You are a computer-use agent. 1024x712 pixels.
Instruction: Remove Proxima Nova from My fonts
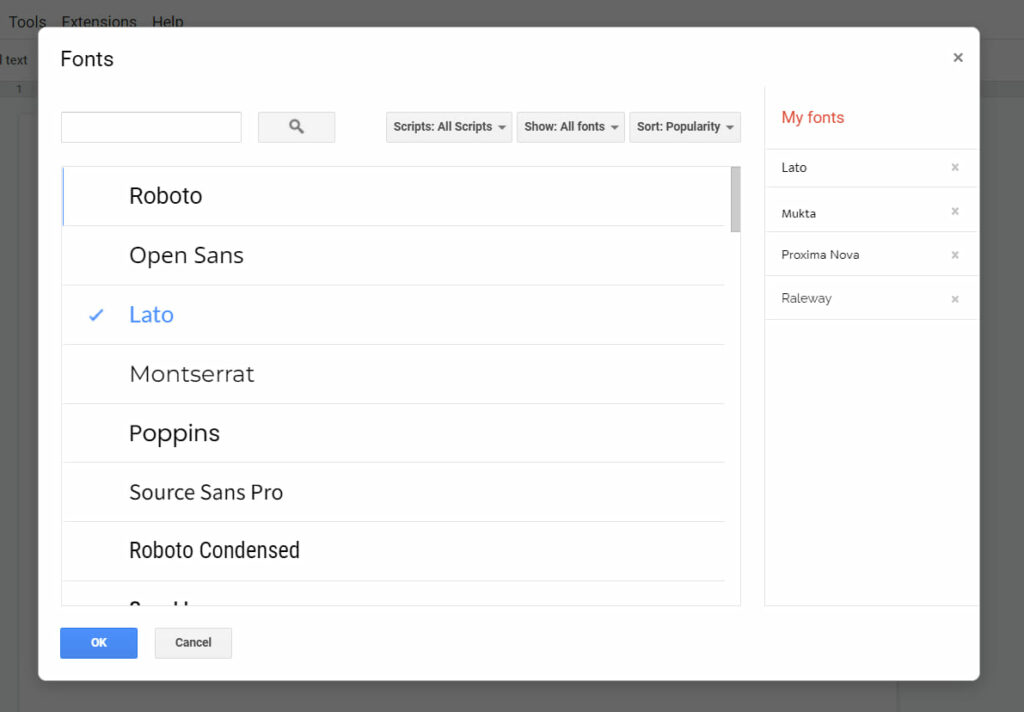click(x=955, y=255)
